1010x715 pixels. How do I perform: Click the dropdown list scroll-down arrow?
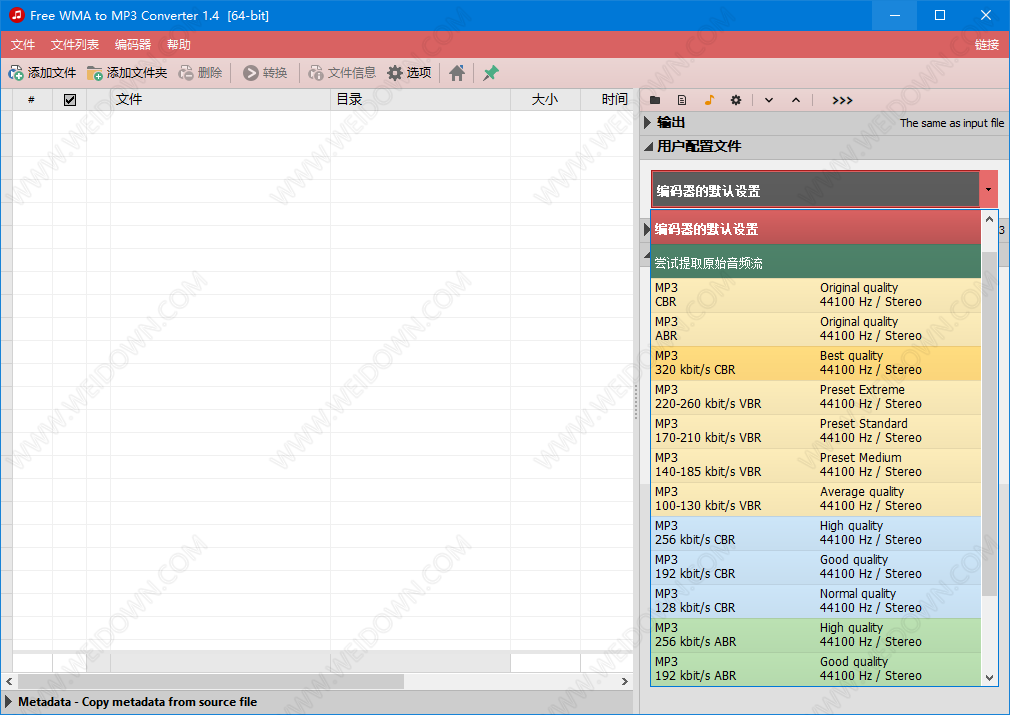click(x=989, y=678)
